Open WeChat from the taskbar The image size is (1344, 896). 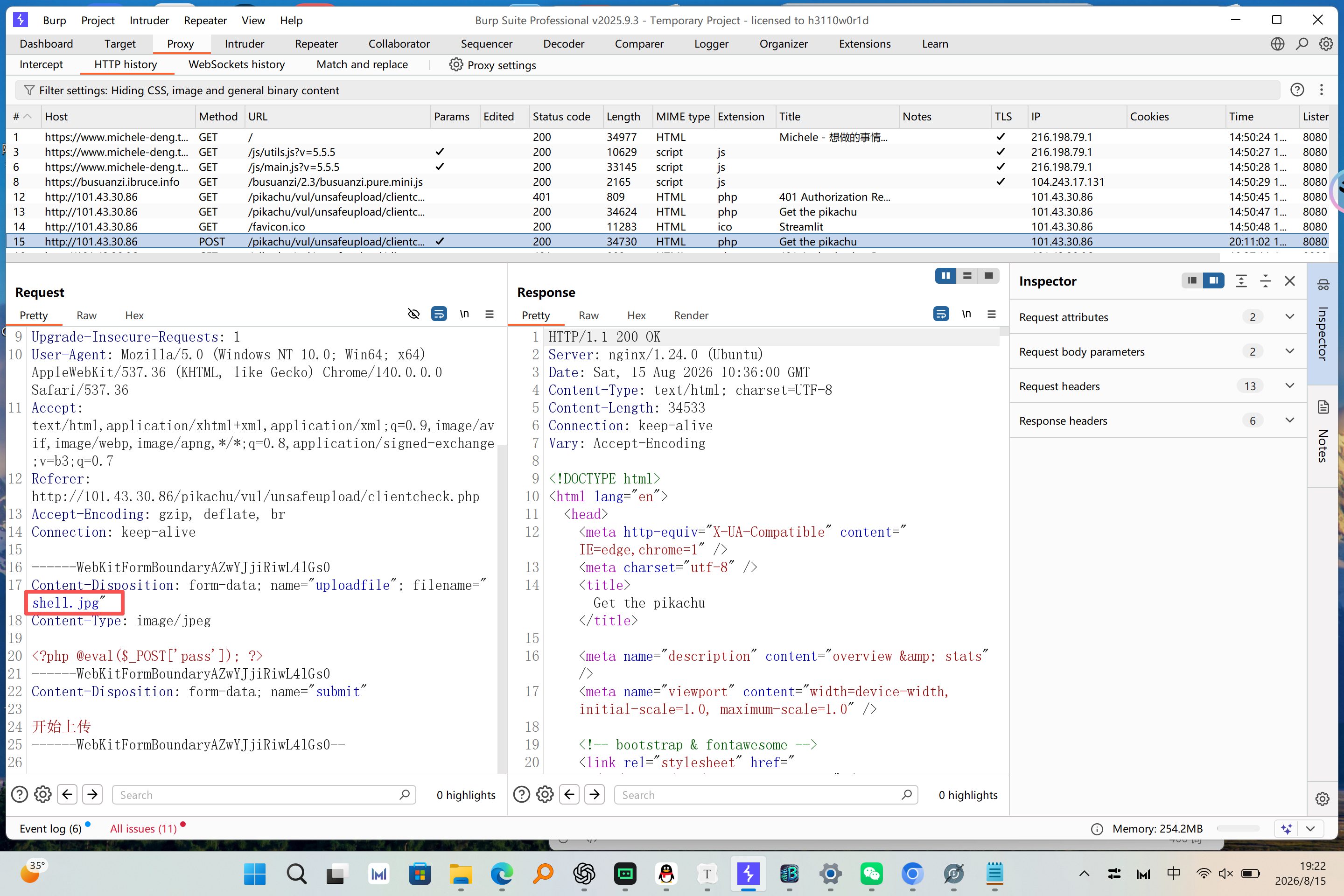point(871,874)
